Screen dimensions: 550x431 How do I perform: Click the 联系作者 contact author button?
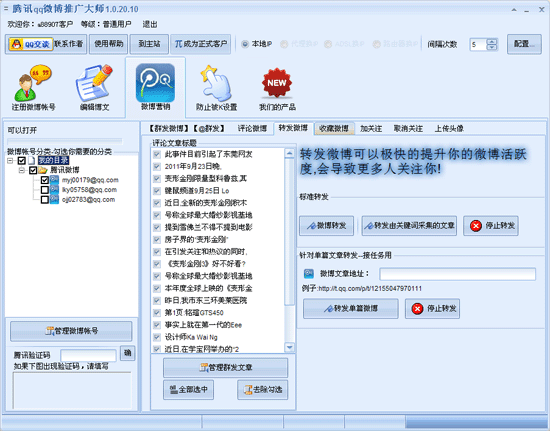tap(69, 44)
